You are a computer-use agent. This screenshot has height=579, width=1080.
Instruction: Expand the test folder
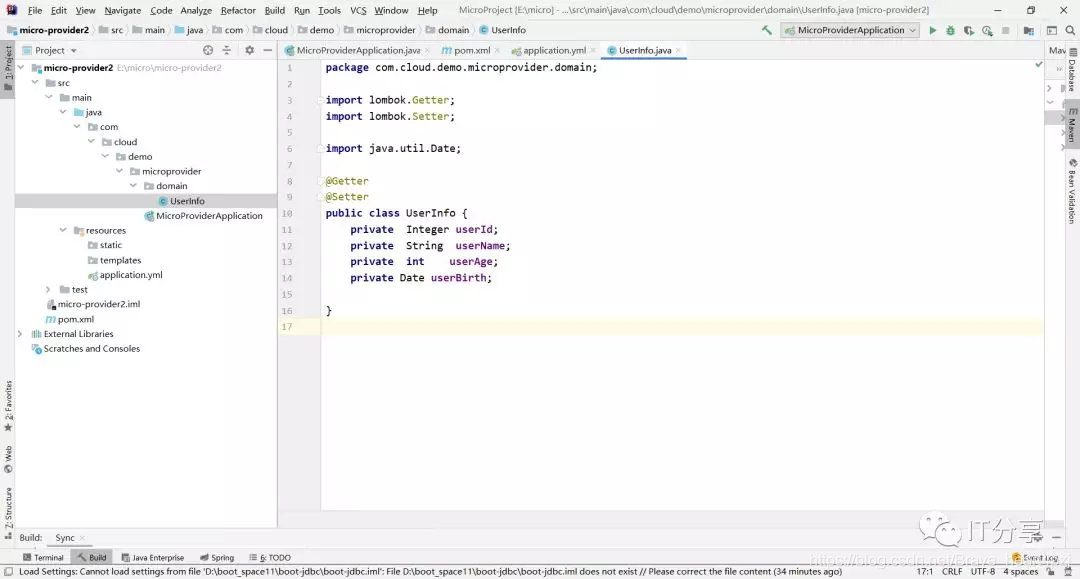48,290
